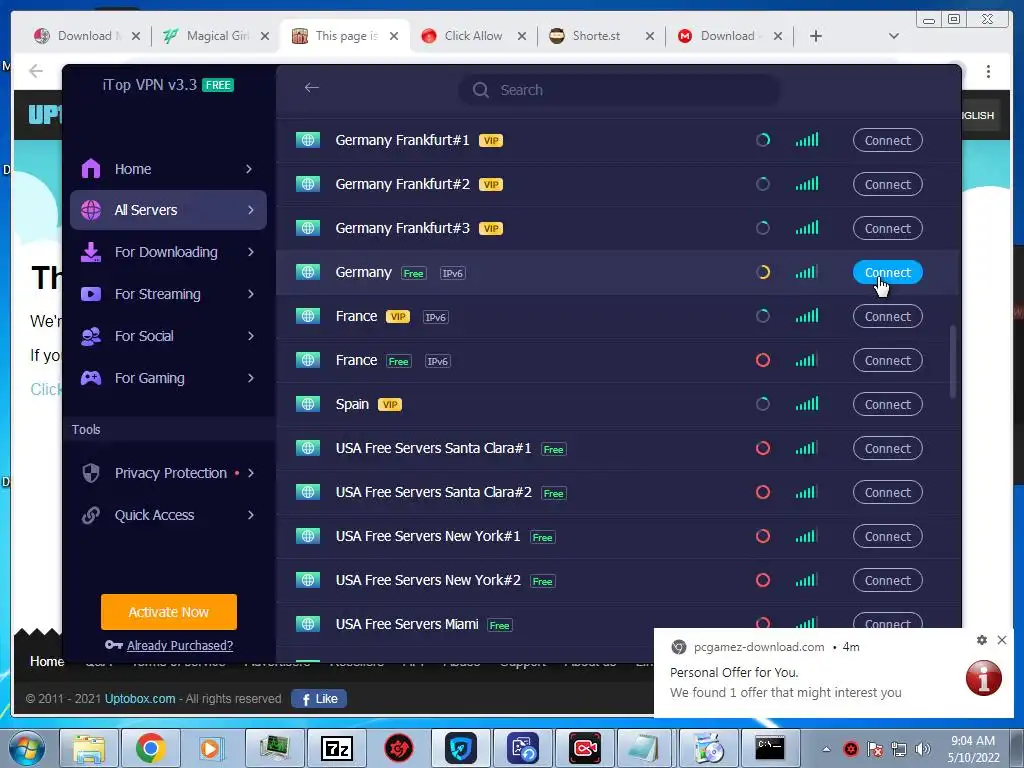
Task: Click the volume speaker tray icon
Action: (x=923, y=749)
